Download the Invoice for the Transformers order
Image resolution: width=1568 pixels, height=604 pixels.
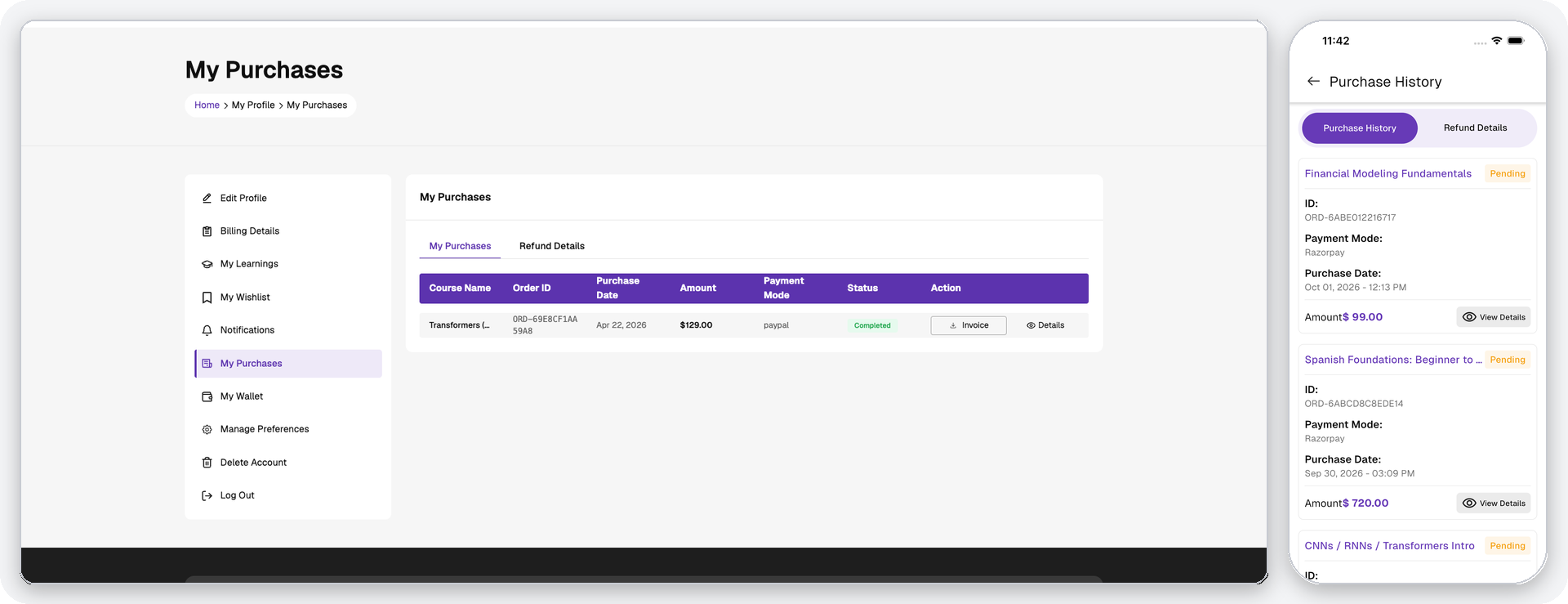[x=969, y=325]
